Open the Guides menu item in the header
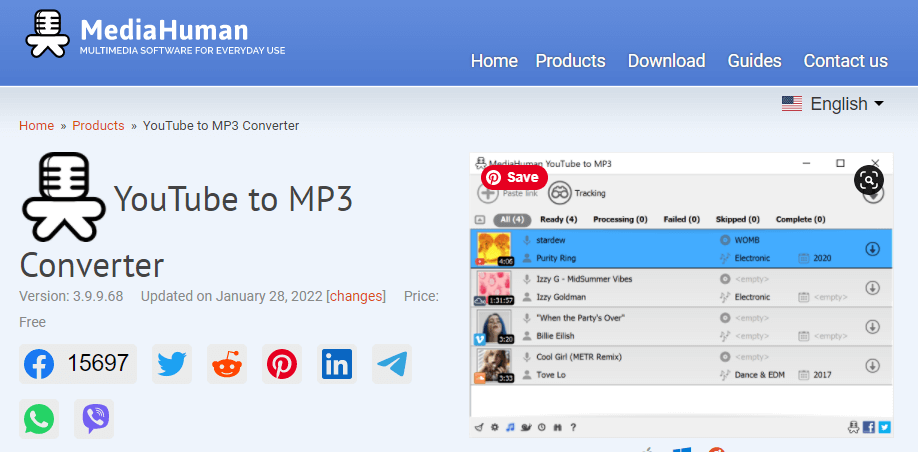The height and width of the screenshot is (452, 918). 754,61
